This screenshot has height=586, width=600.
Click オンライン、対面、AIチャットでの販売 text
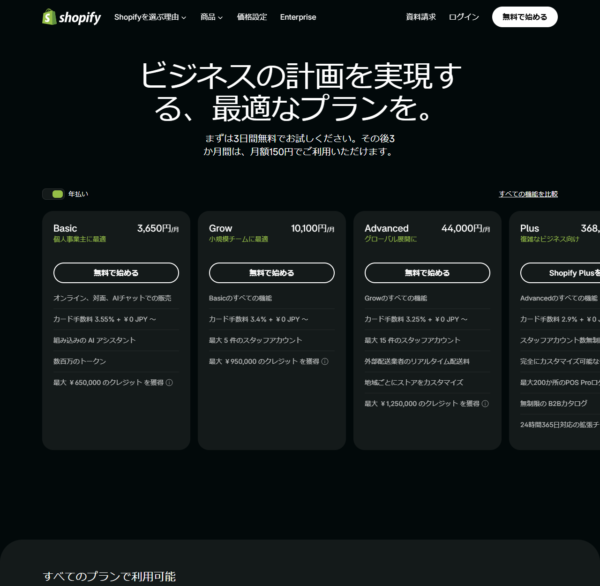[x=112, y=298]
